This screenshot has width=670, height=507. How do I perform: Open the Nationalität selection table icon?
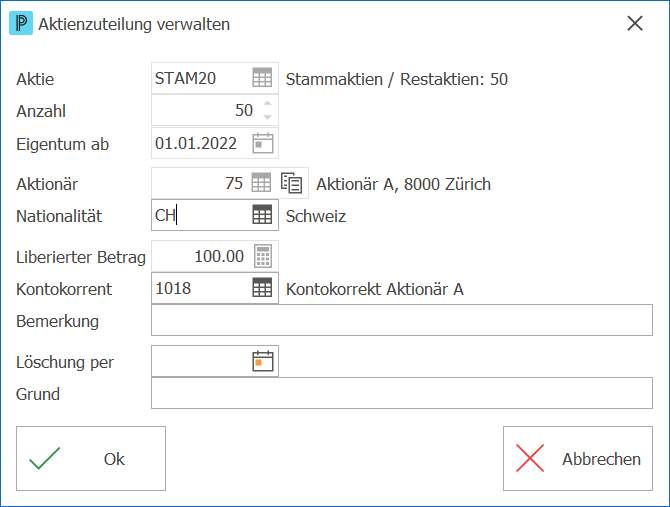[262, 214]
